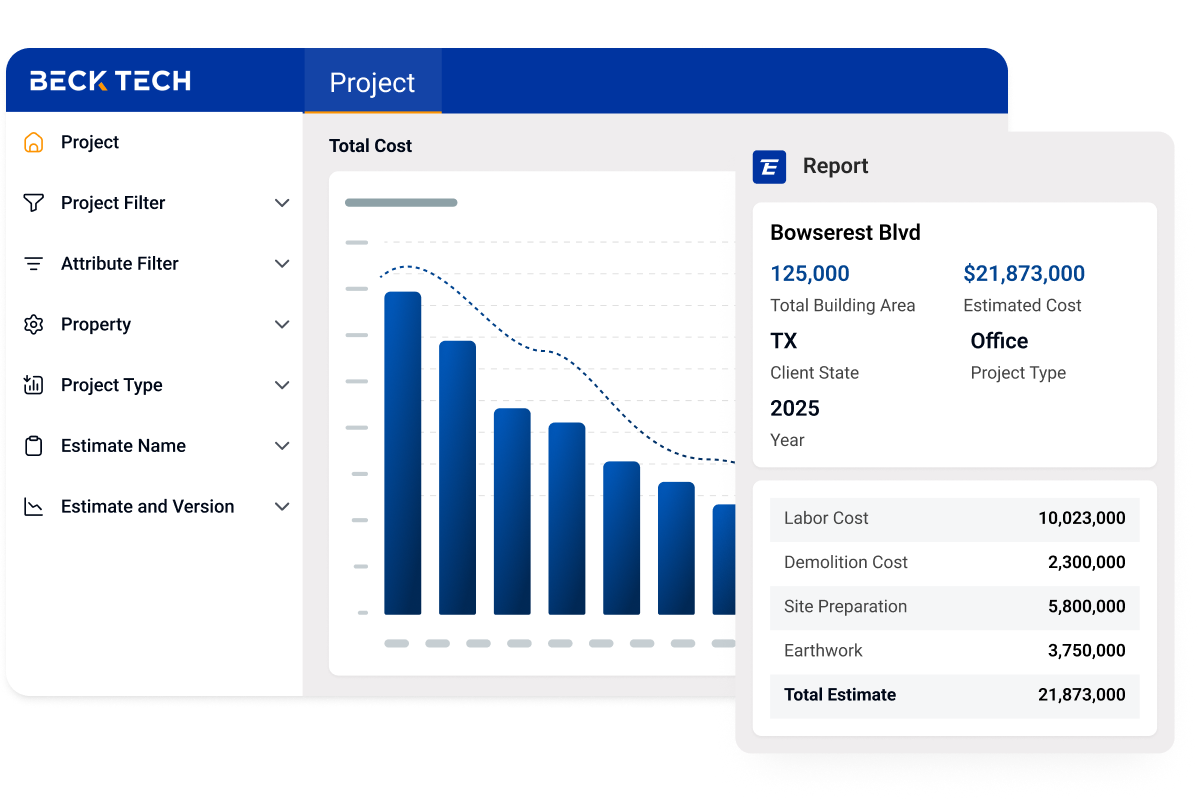Click the Project home icon
Image resolution: width=1200 pixels, height=800 pixels.
pos(34,142)
